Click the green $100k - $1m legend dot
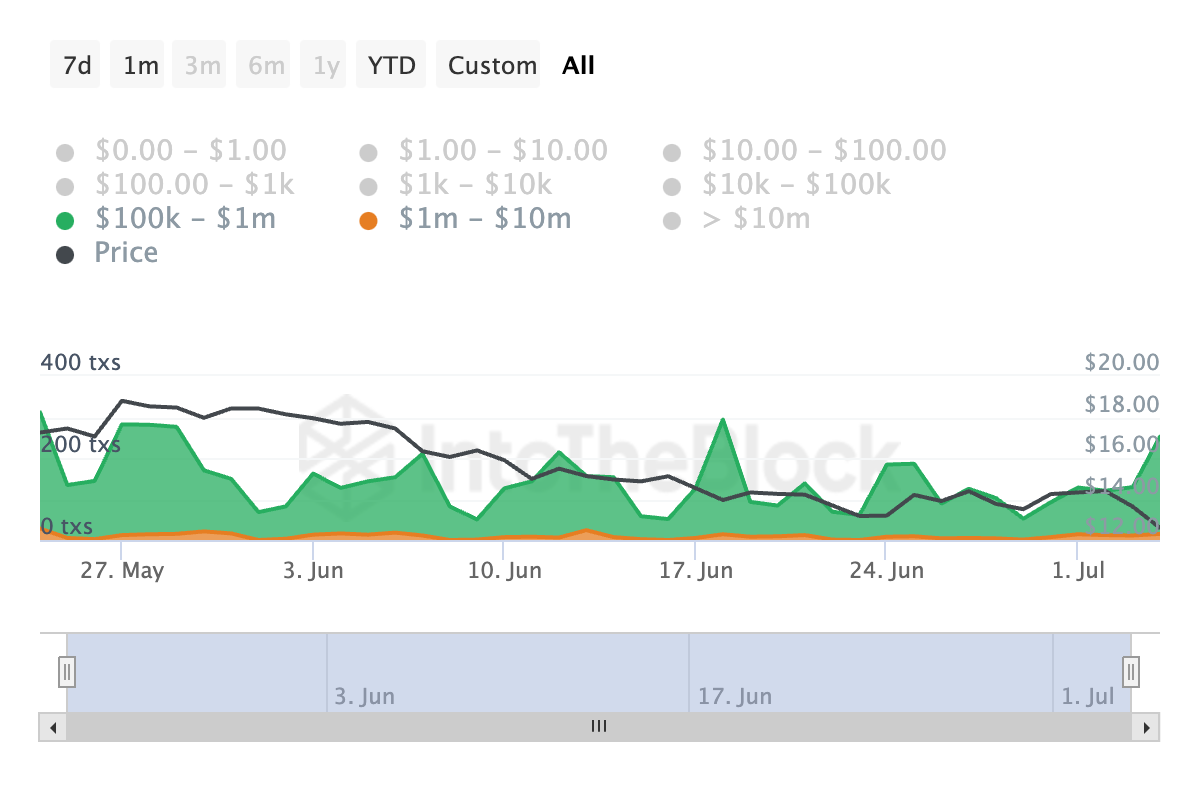Screen dimensions: 1200x800 pyautogui.click(x=66, y=220)
